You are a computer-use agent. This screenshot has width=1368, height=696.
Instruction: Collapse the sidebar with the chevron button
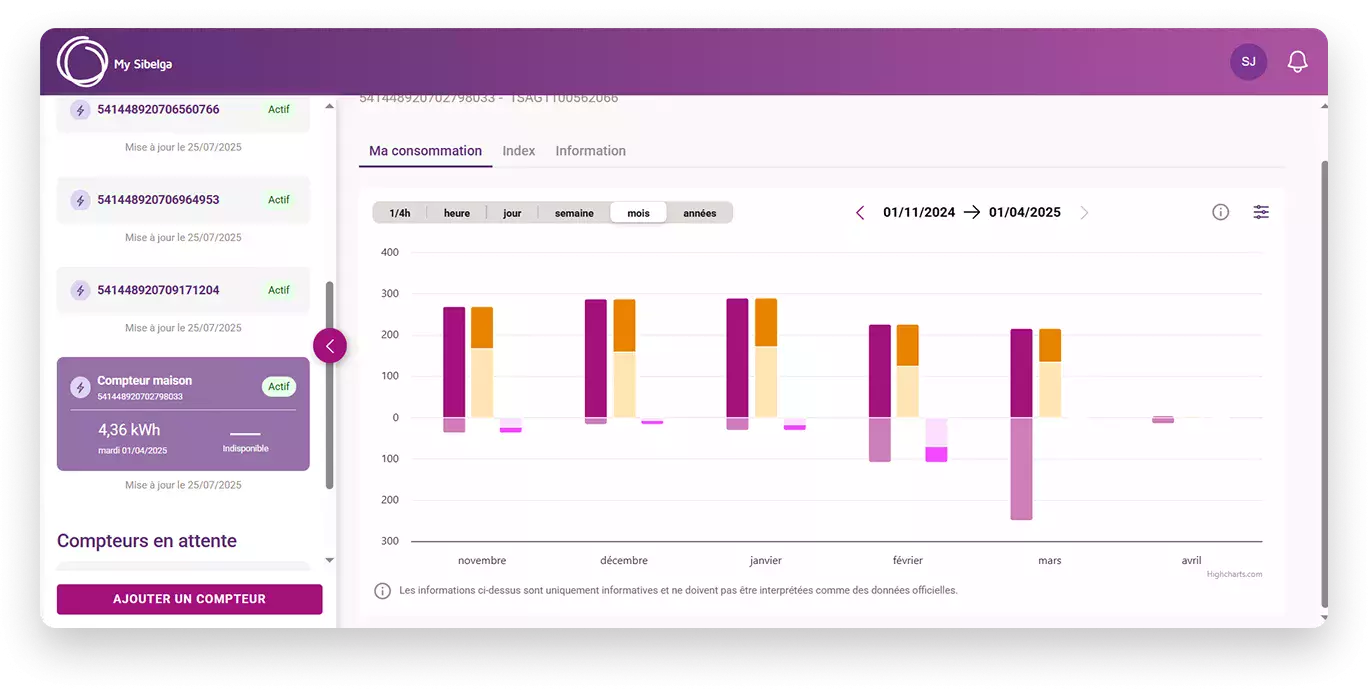[330, 346]
